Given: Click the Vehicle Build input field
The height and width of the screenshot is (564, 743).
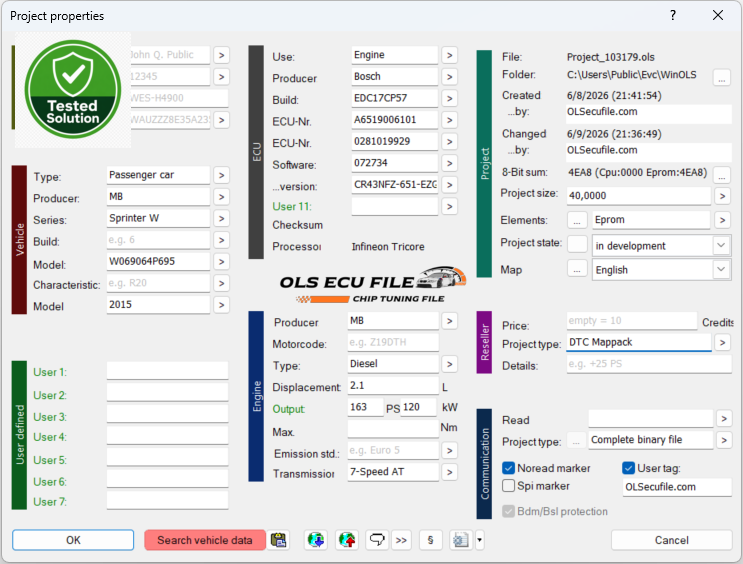Looking at the screenshot, I should pyautogui.click(x=158, y=240).
